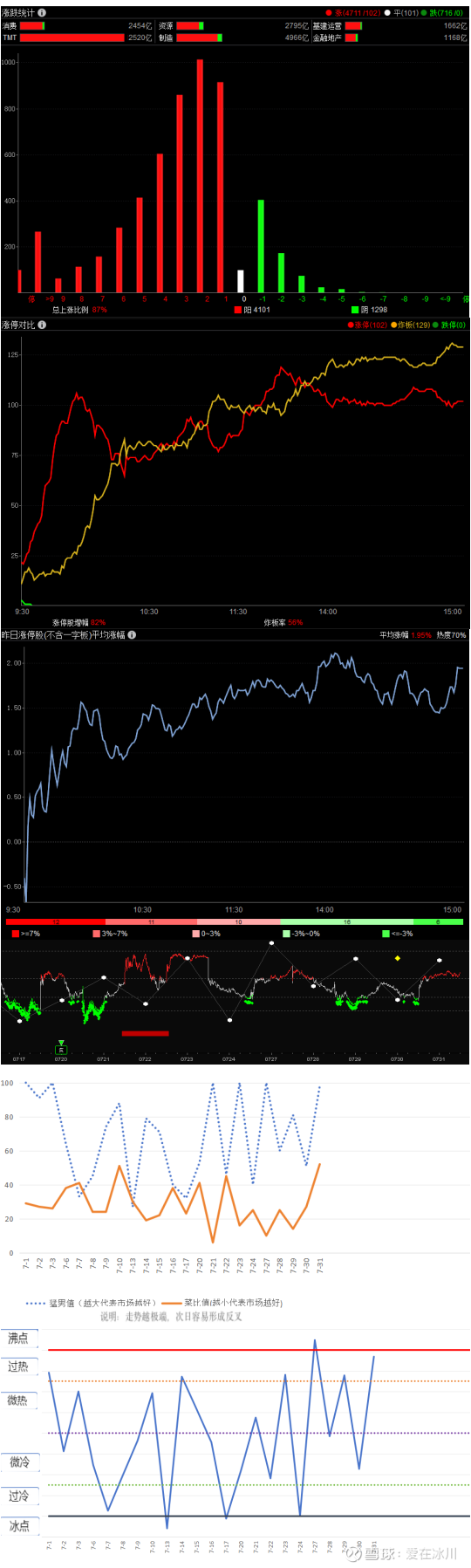
Task: Click the 沸点 level label
Action: point(18,1338)
